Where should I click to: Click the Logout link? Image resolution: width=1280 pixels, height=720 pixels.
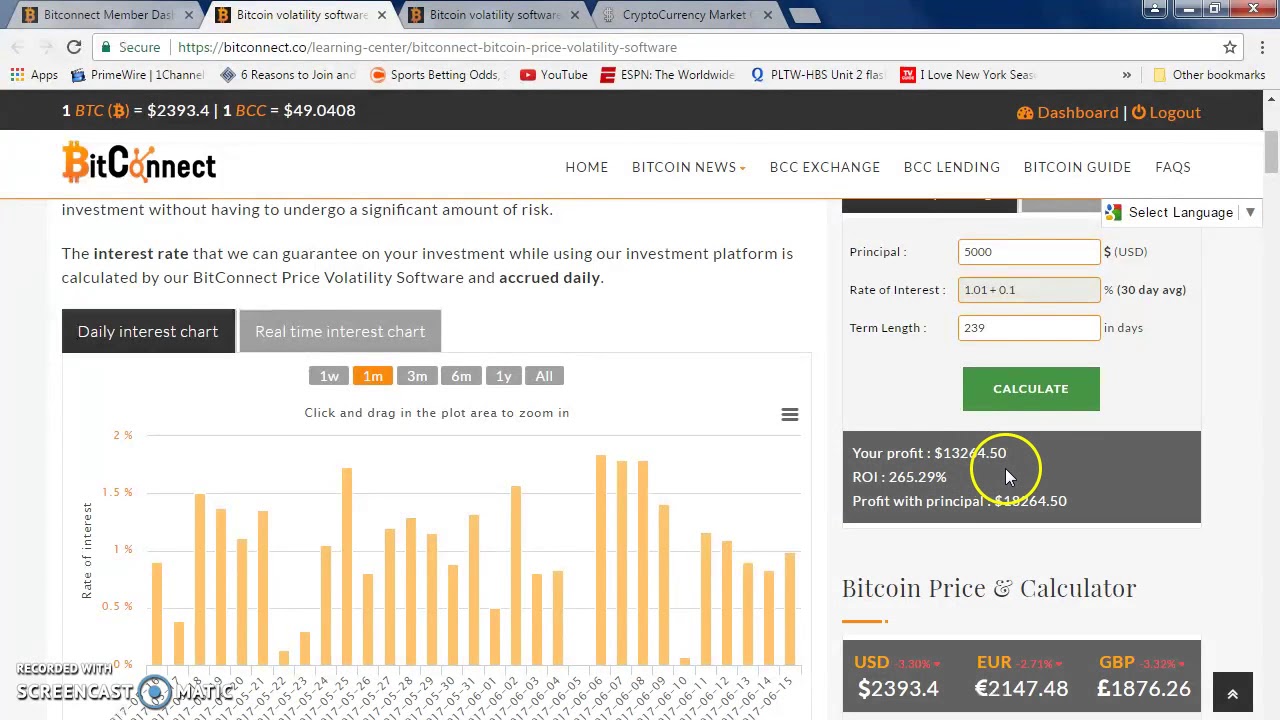1166,112
